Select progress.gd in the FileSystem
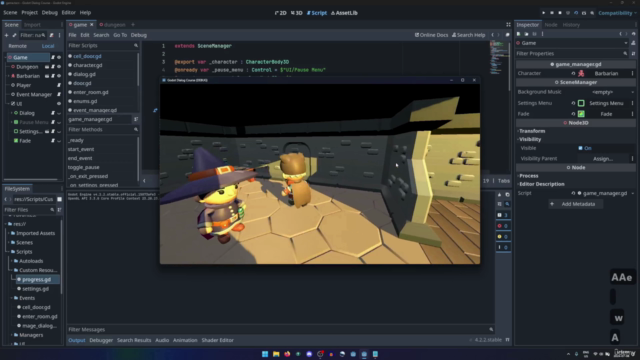The image size is (640, 360). pyautogui.click(x=36, y=280)
